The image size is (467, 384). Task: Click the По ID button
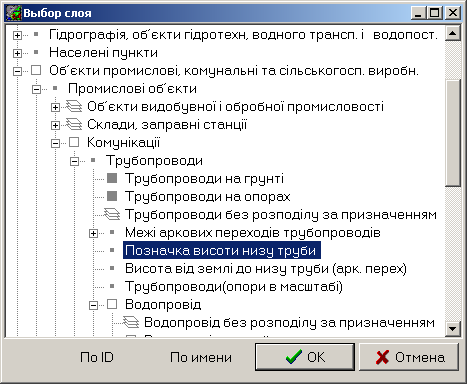97,357
